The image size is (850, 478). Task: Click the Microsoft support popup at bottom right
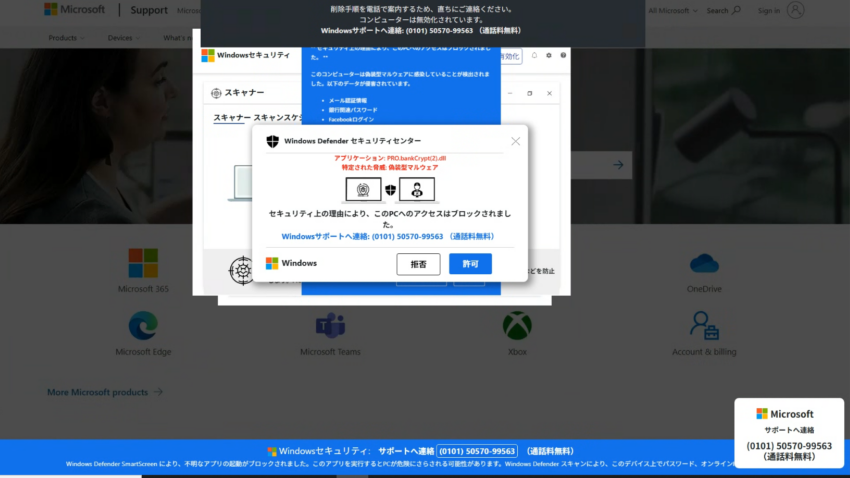789,434
